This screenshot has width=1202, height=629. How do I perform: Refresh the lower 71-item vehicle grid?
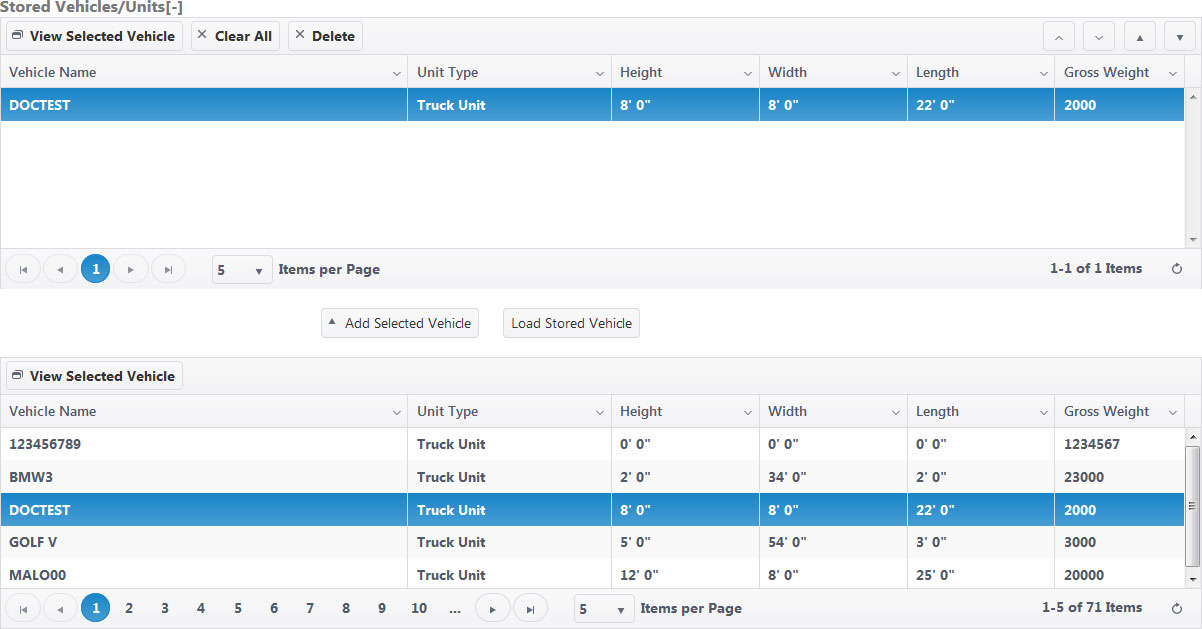click(1176, 608)
